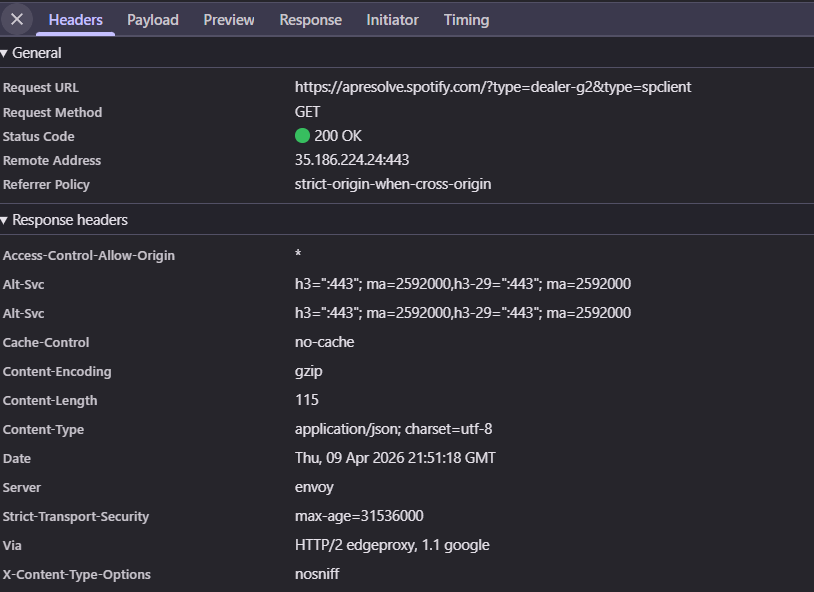Open the Preview tab
This screenshot has width=814, height=592.
(x=228, y=19)
